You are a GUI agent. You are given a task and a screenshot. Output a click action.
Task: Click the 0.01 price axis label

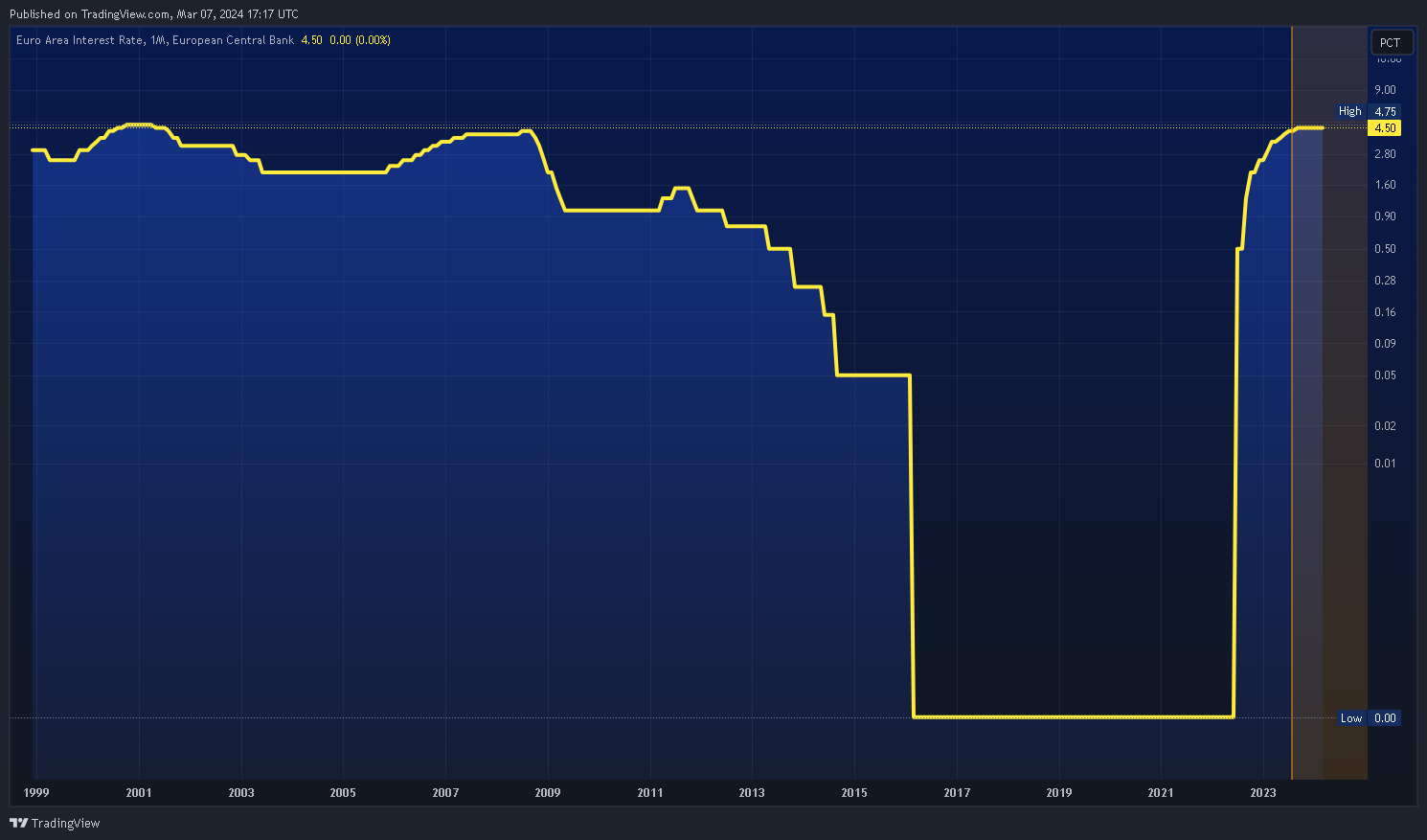1385,464
